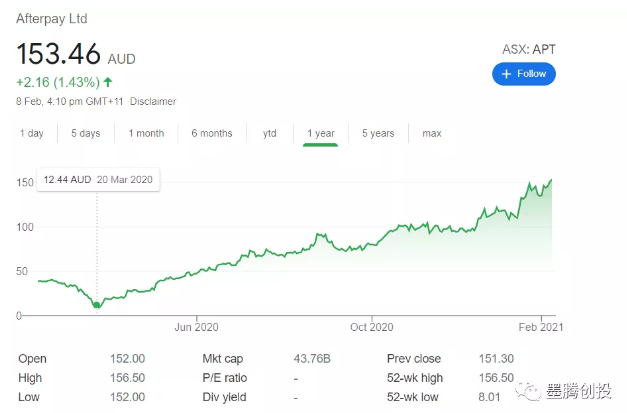Select the 5 days range tab

pyautogui.click(x=85, y=133)
